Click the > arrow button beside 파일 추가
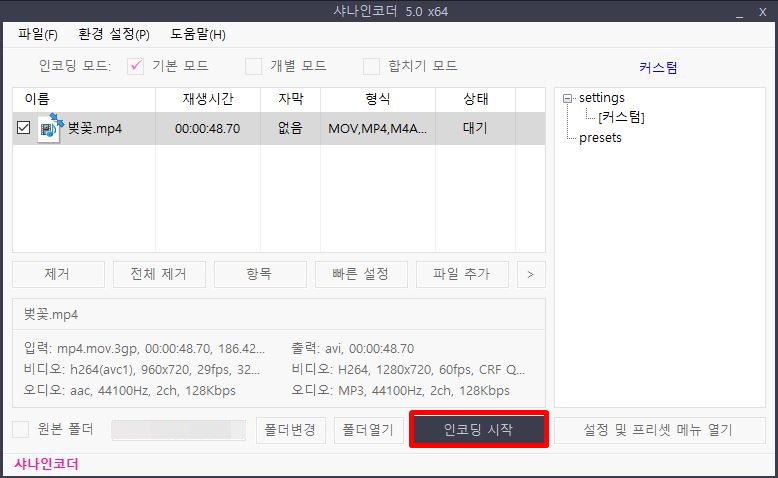Image resolution: width=778 pixels, height=478 pixels. (x=531, y=274)
